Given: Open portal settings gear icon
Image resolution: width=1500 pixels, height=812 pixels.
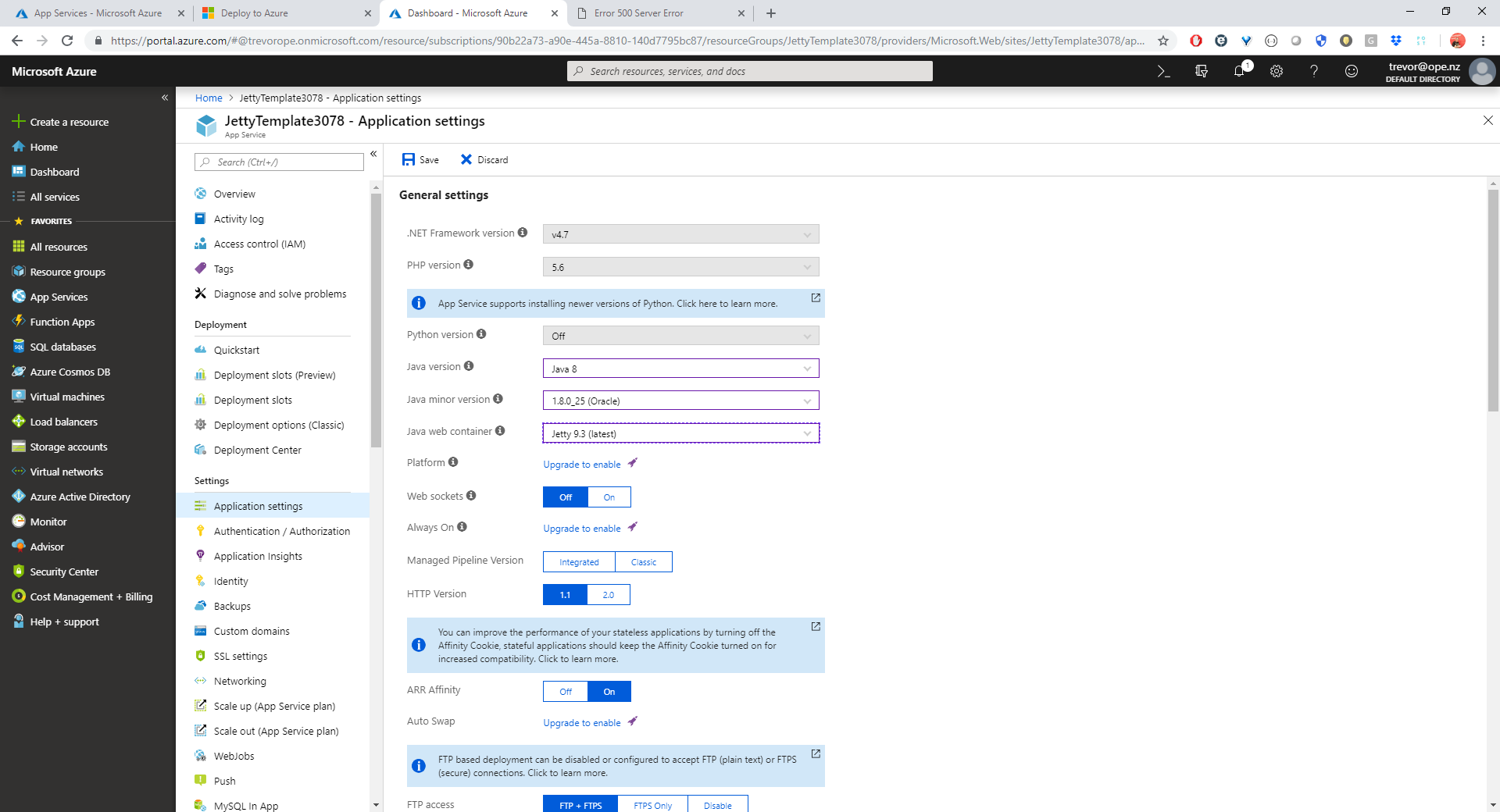Looking at the screenshot, I should [1277, 71].
